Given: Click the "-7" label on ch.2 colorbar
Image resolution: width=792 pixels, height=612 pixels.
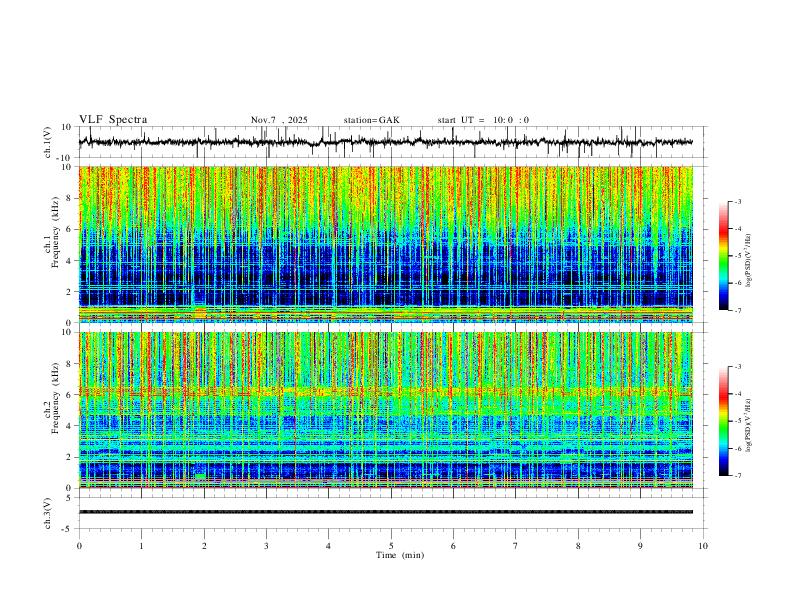Looking at the screenshot, I should pyautogui.click(x=738, y=476).
